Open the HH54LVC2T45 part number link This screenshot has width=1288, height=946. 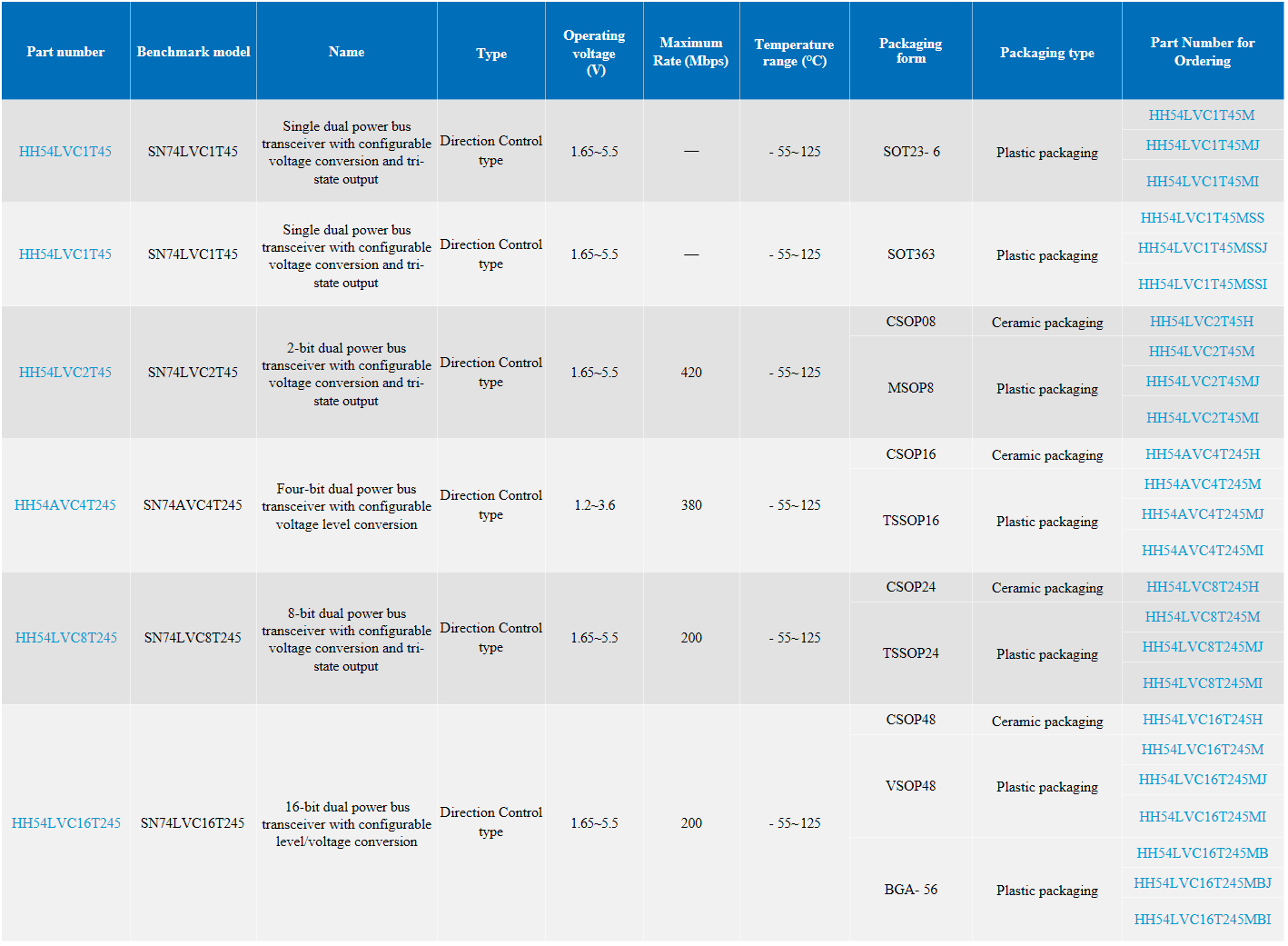[65, 373]
